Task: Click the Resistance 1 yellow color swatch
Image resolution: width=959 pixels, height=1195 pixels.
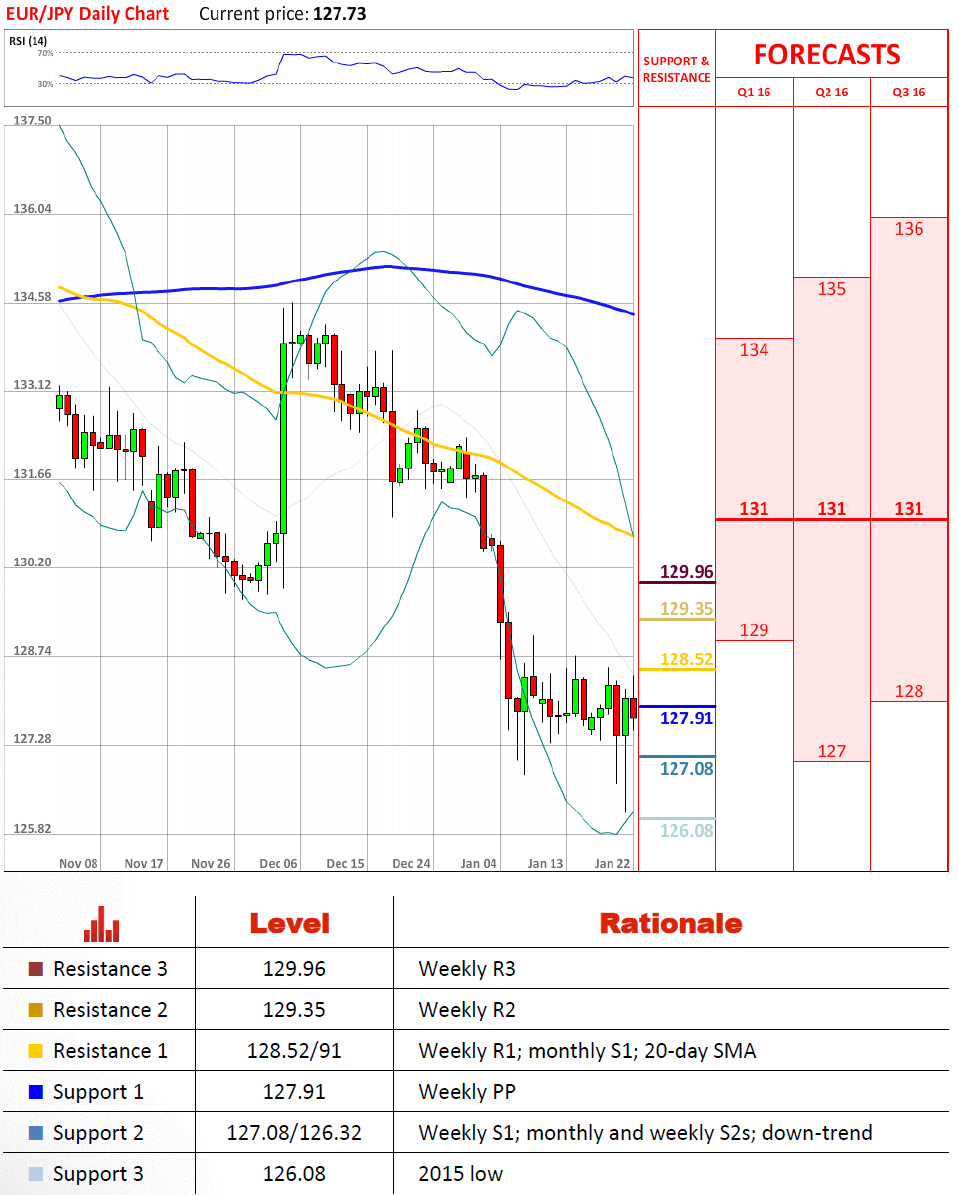Action: click(35, 1052)
